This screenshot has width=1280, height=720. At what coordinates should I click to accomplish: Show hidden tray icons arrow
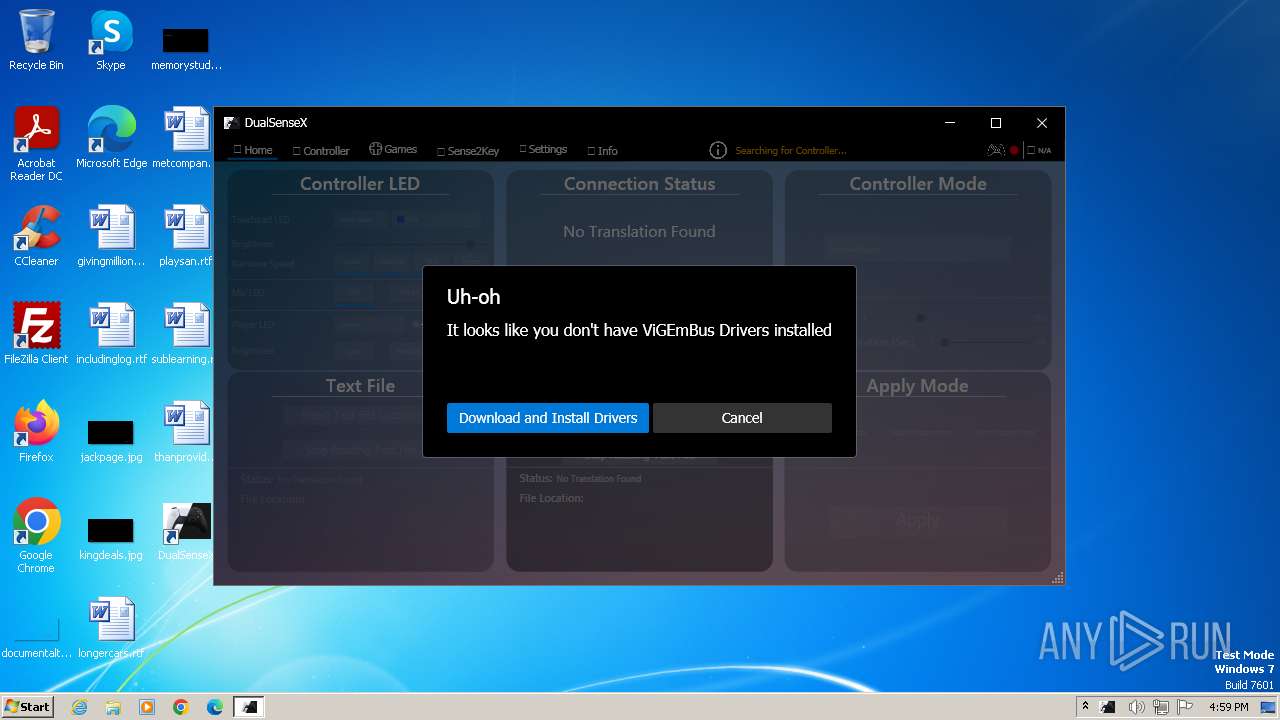click(1085, 707)
